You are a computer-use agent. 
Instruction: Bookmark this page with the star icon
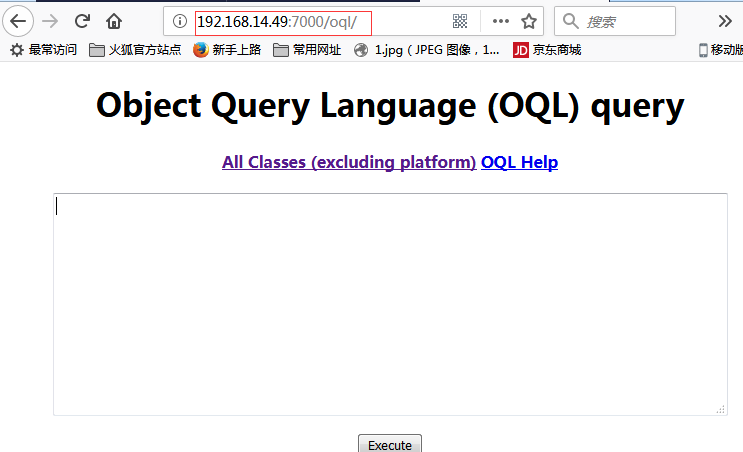tap(529, 21)
